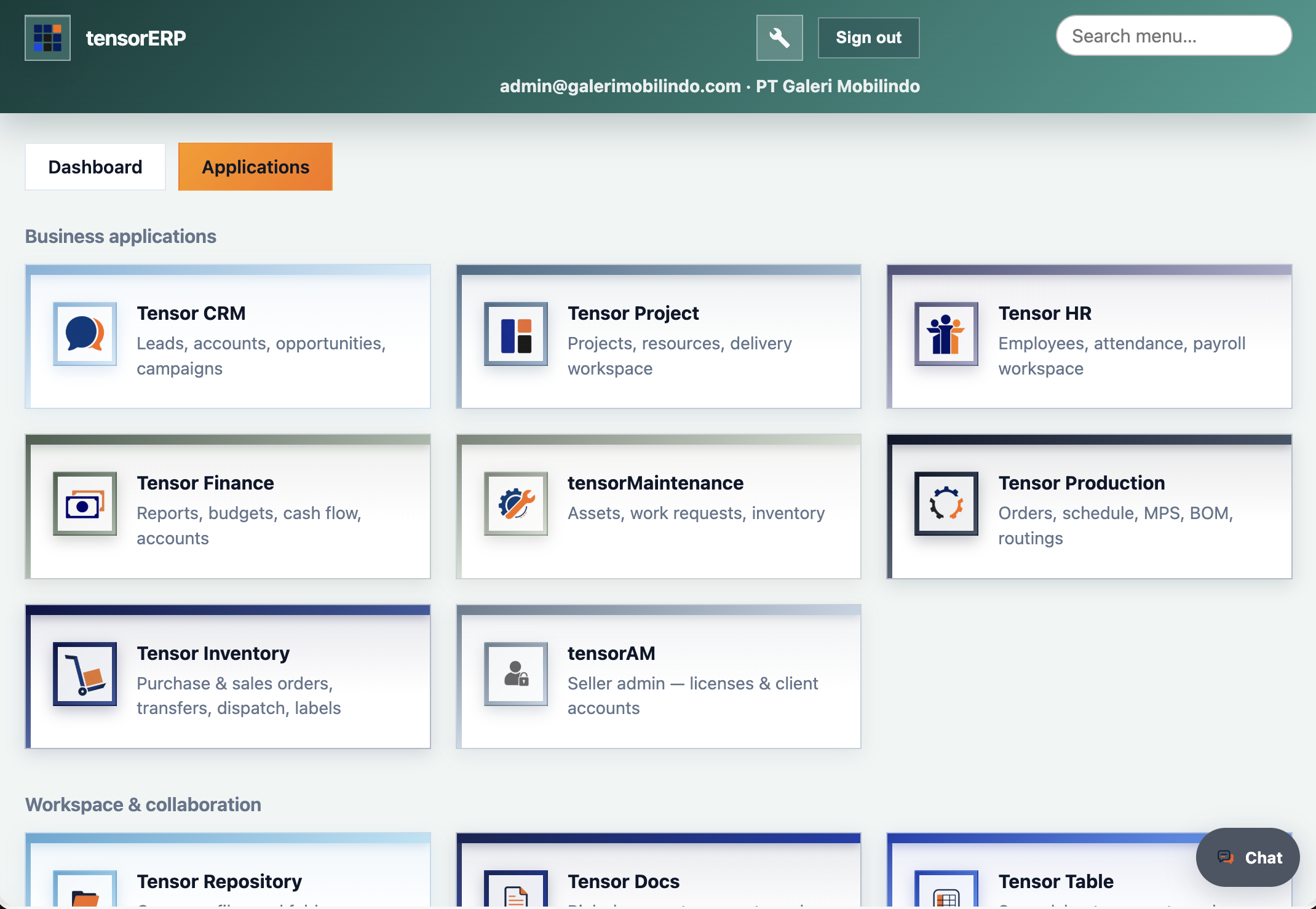Launch tensorMaintenance by its title

click(656, 483)
